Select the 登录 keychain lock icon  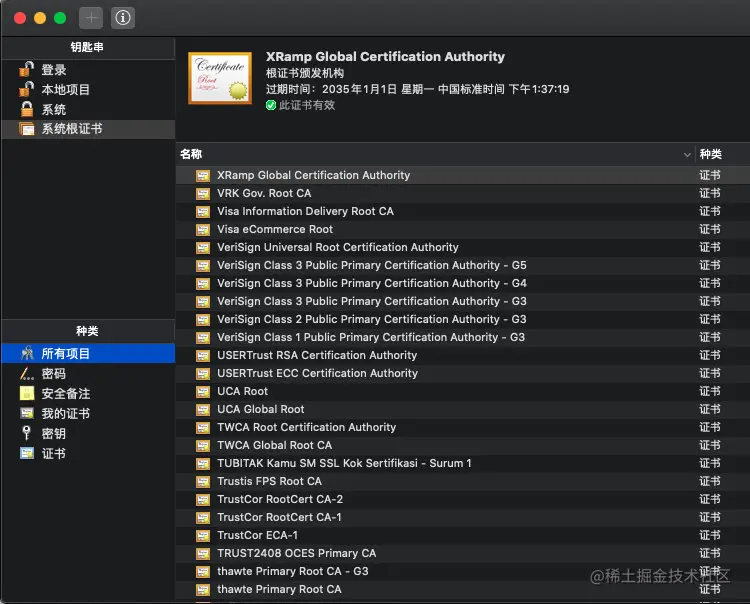[x=26, y=69]
